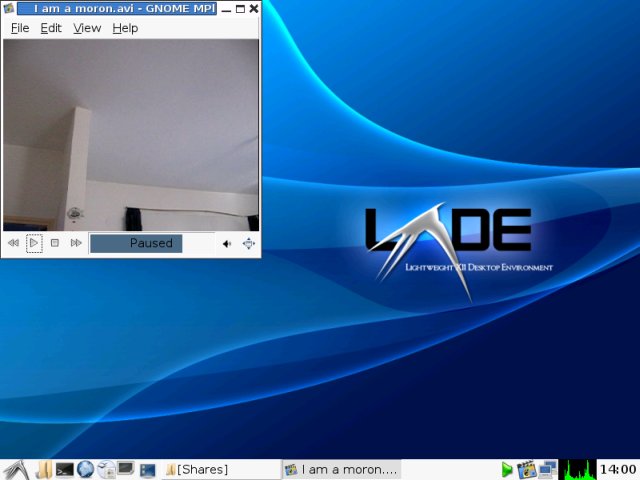Maximize the GNOME MPlayer window
The height and width of the screenshot is (480, 640).
pos(240,9)
